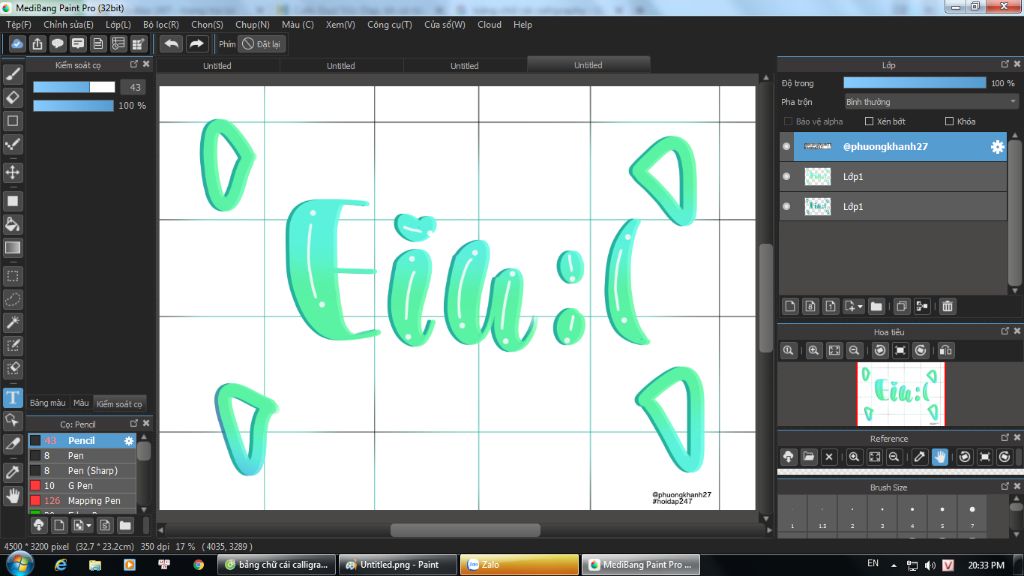Zoom in the navigator panel
1024x576 pixels.
814,351
